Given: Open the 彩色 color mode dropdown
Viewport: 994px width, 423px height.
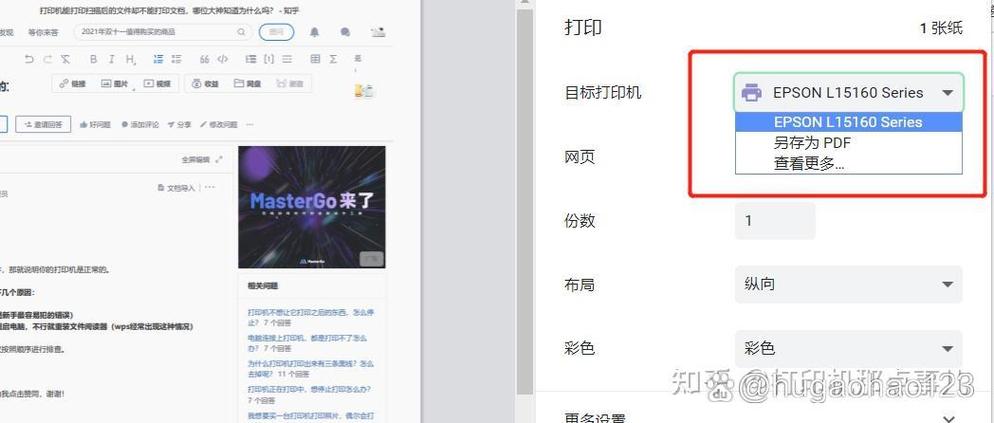Looking at the screenshot, I should click(849, 348).
